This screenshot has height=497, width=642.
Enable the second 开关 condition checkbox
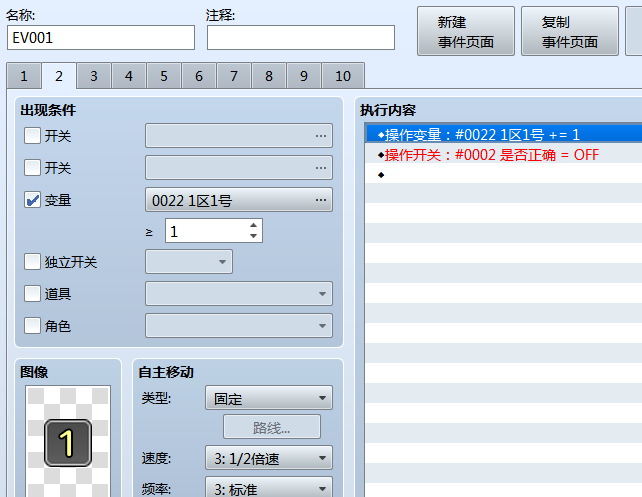tap(32, 167)
